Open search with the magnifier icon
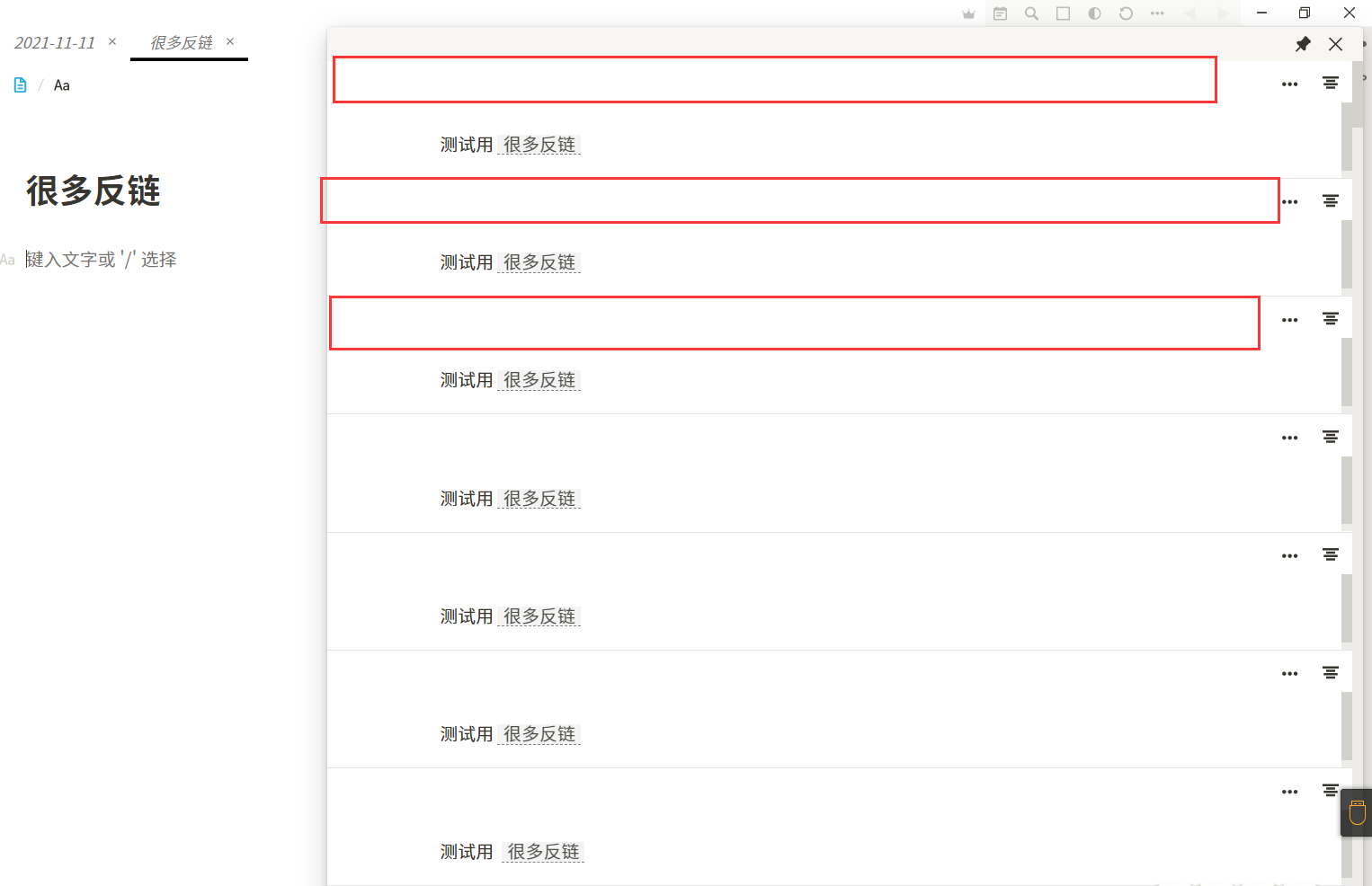The image size is (1372, 886). 1031,13
